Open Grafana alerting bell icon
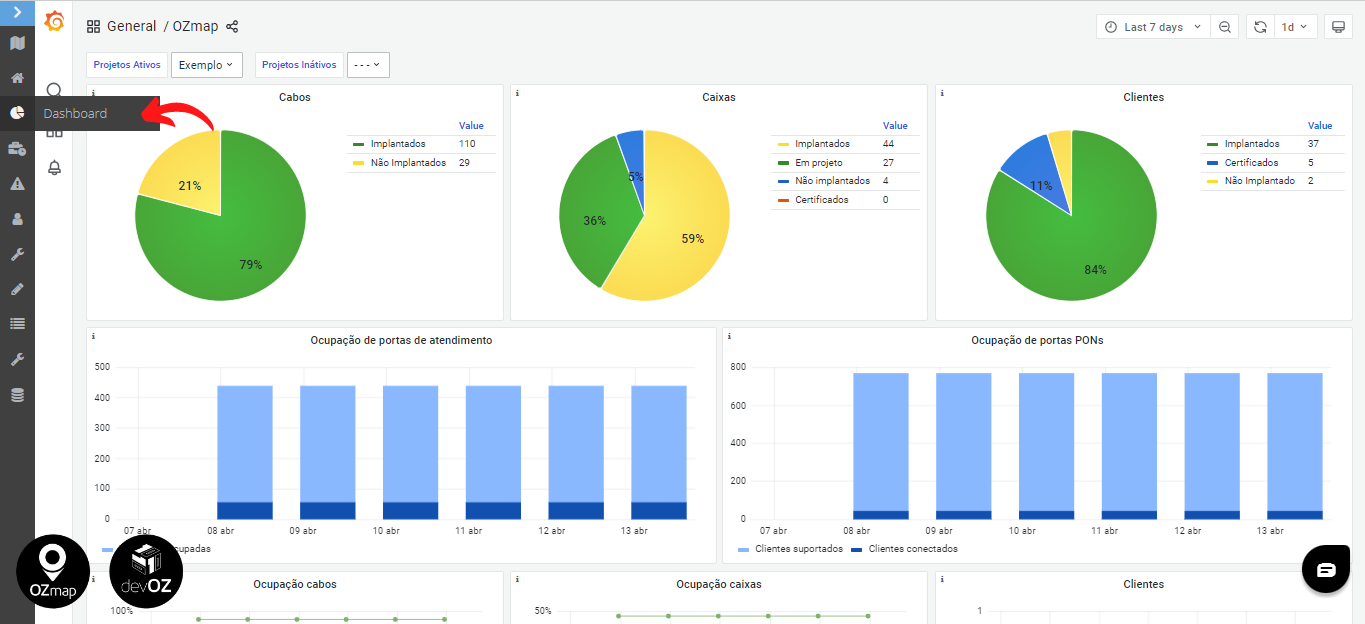Image resolution: width=1365 pixels, height=624 pixels. tap(54, 168)
